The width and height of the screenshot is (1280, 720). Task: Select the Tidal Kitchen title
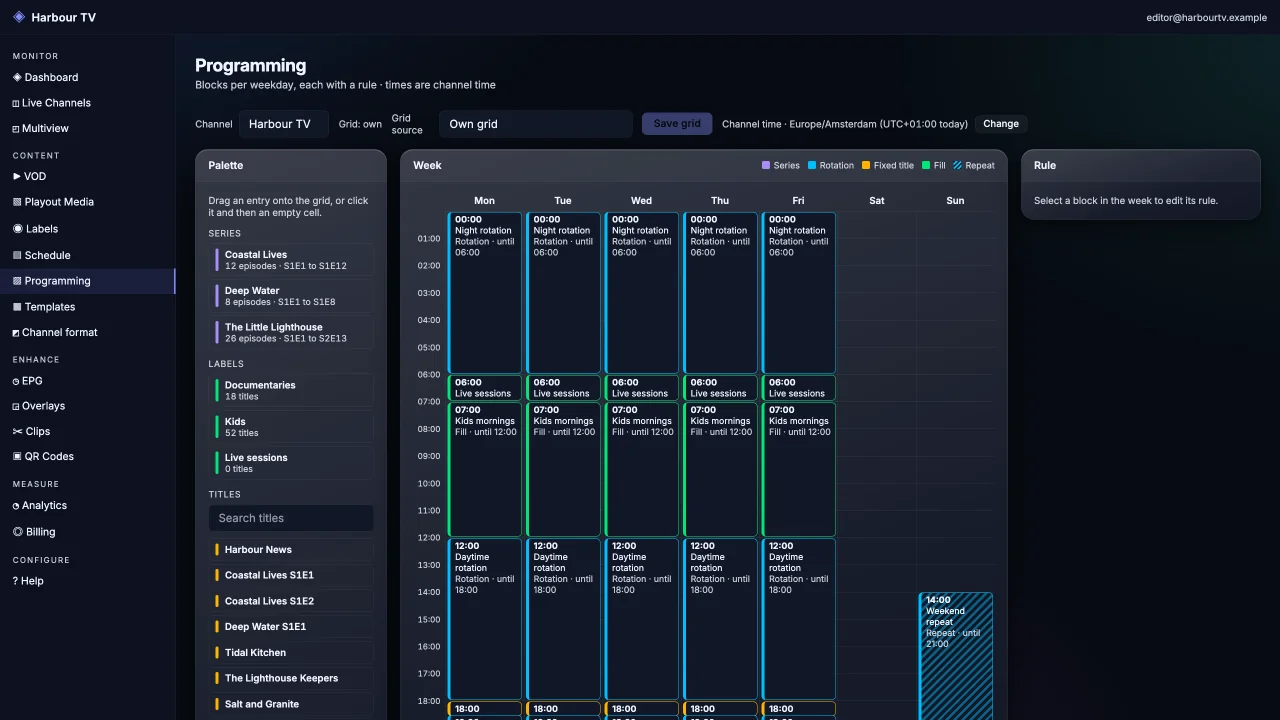pyautogui.click(x=291, y=652)
